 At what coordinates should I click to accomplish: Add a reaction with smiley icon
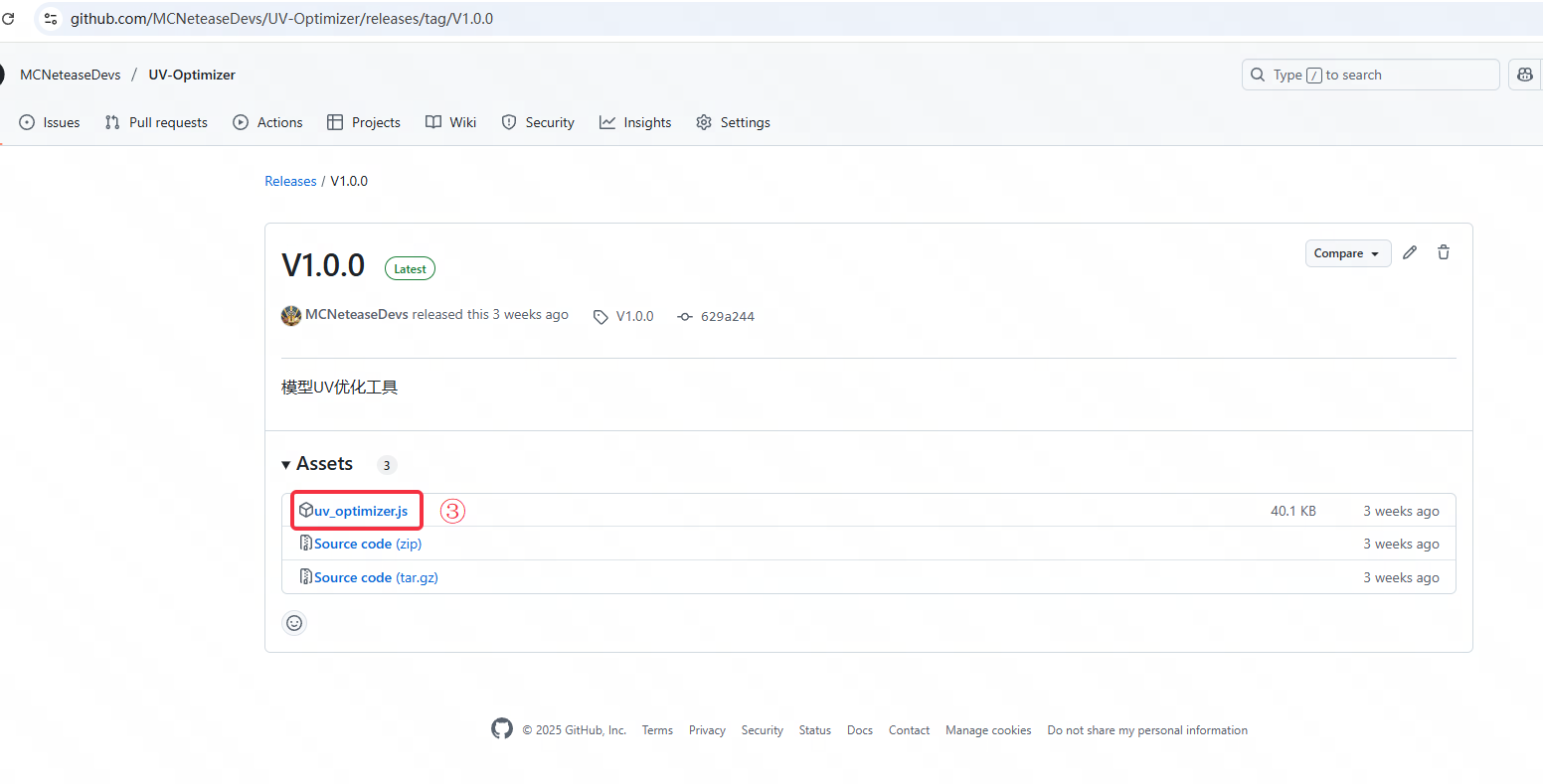pyautogui.click(x=294, y=623)
